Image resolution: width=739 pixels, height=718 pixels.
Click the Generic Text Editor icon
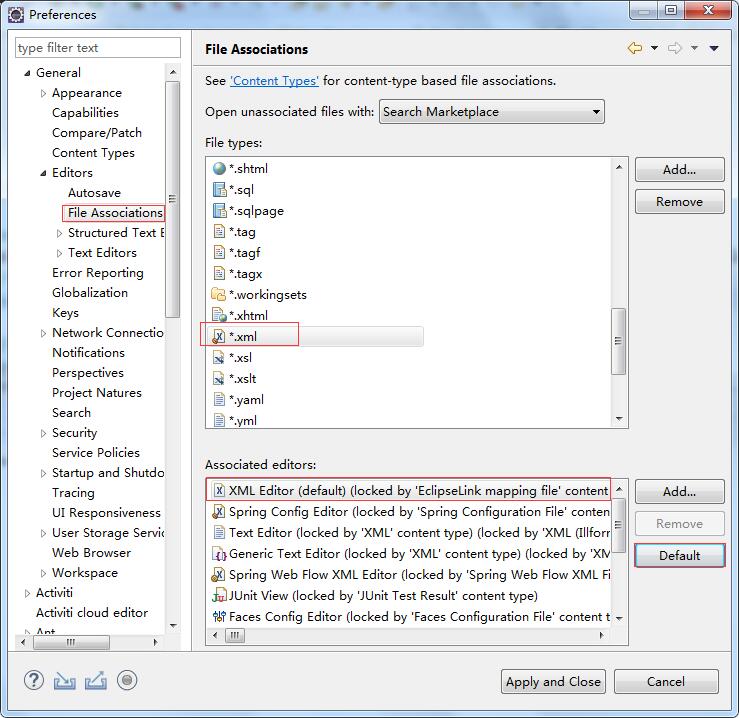(219, 553)
